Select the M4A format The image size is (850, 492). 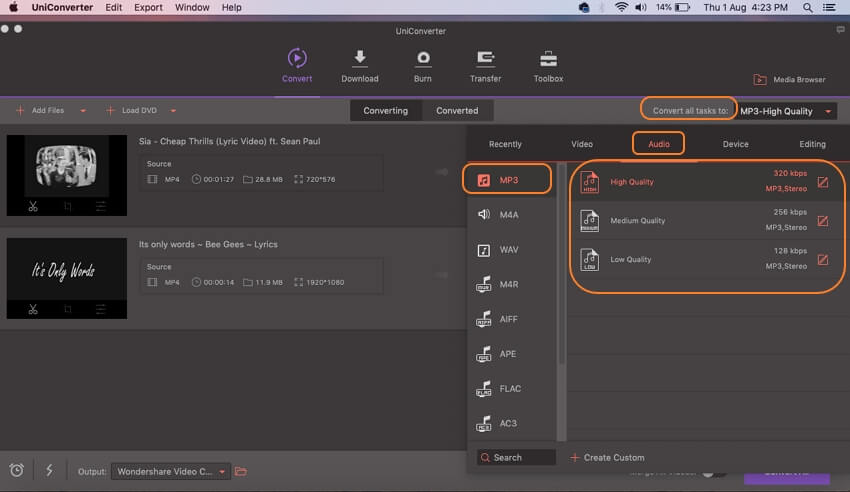click(x=510, y=215)
